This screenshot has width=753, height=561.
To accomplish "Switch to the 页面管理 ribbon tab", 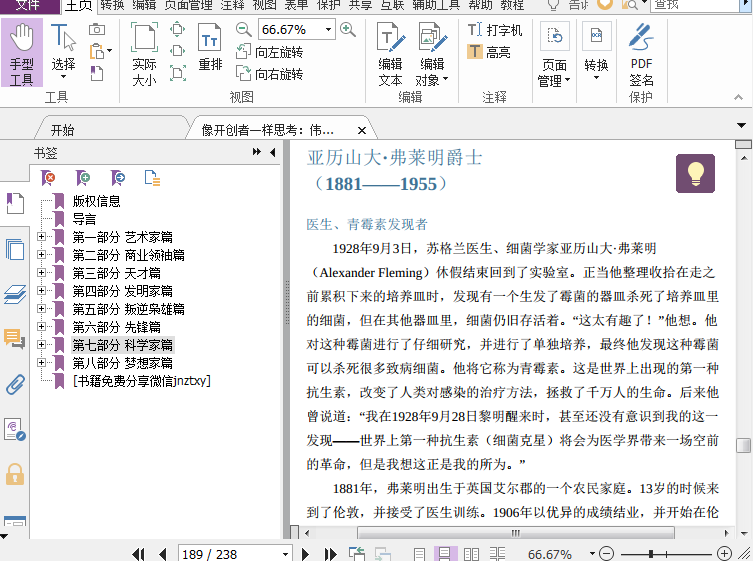I will point(188,5).
